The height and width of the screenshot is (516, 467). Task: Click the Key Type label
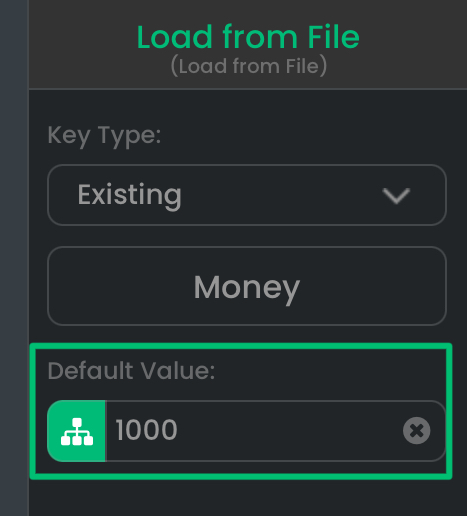104,136
